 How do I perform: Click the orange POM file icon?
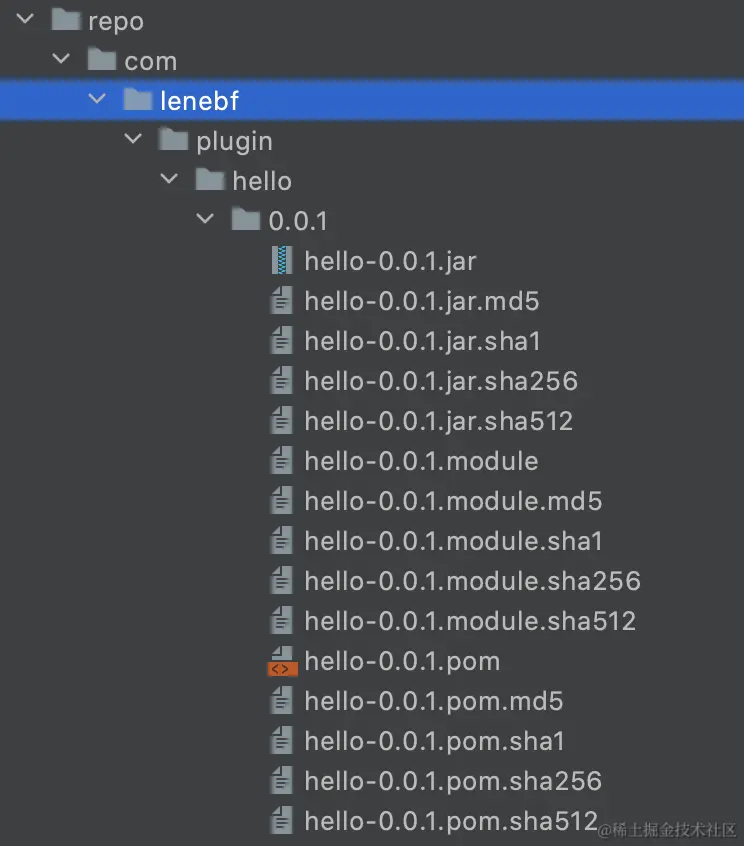(283, 661)
